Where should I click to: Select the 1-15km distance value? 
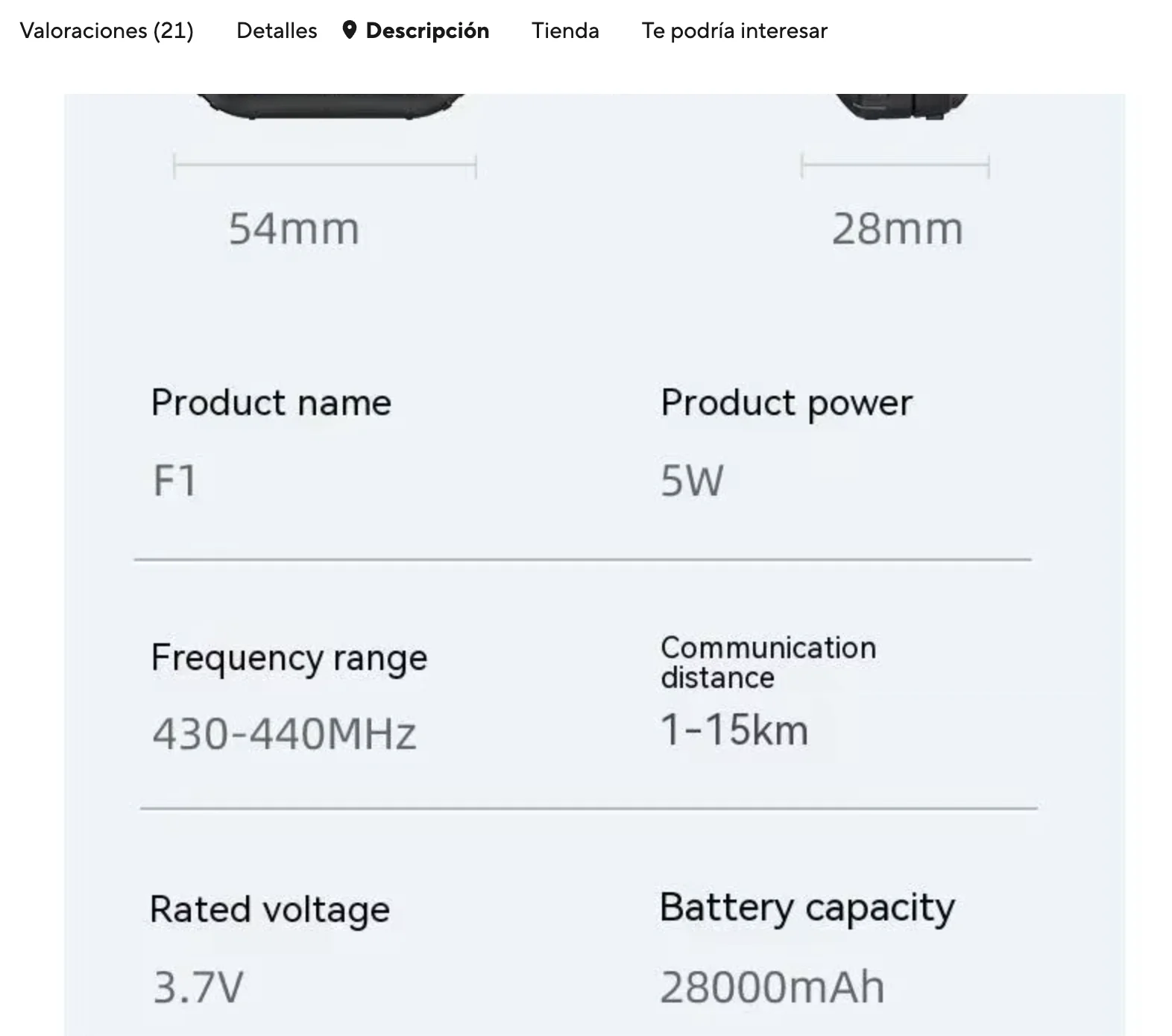point(734,730)
